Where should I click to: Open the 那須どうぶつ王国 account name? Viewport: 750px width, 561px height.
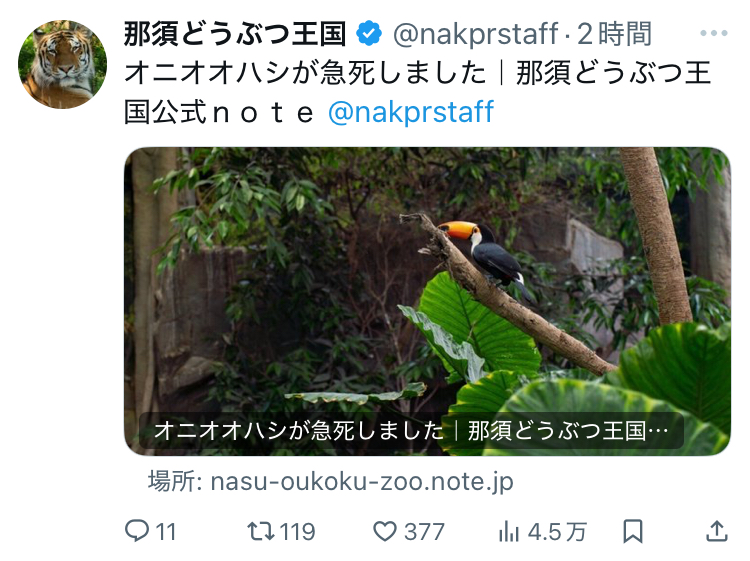[235, 34]
